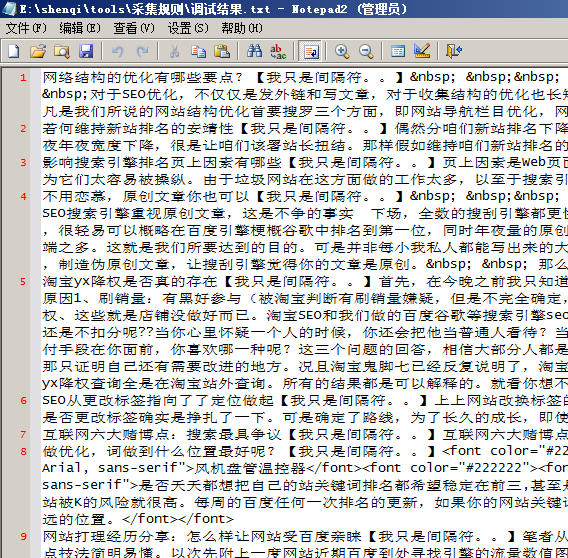Click line number 5 in margin
Viewport: 568px width, 558px height.
click(23, 282)
